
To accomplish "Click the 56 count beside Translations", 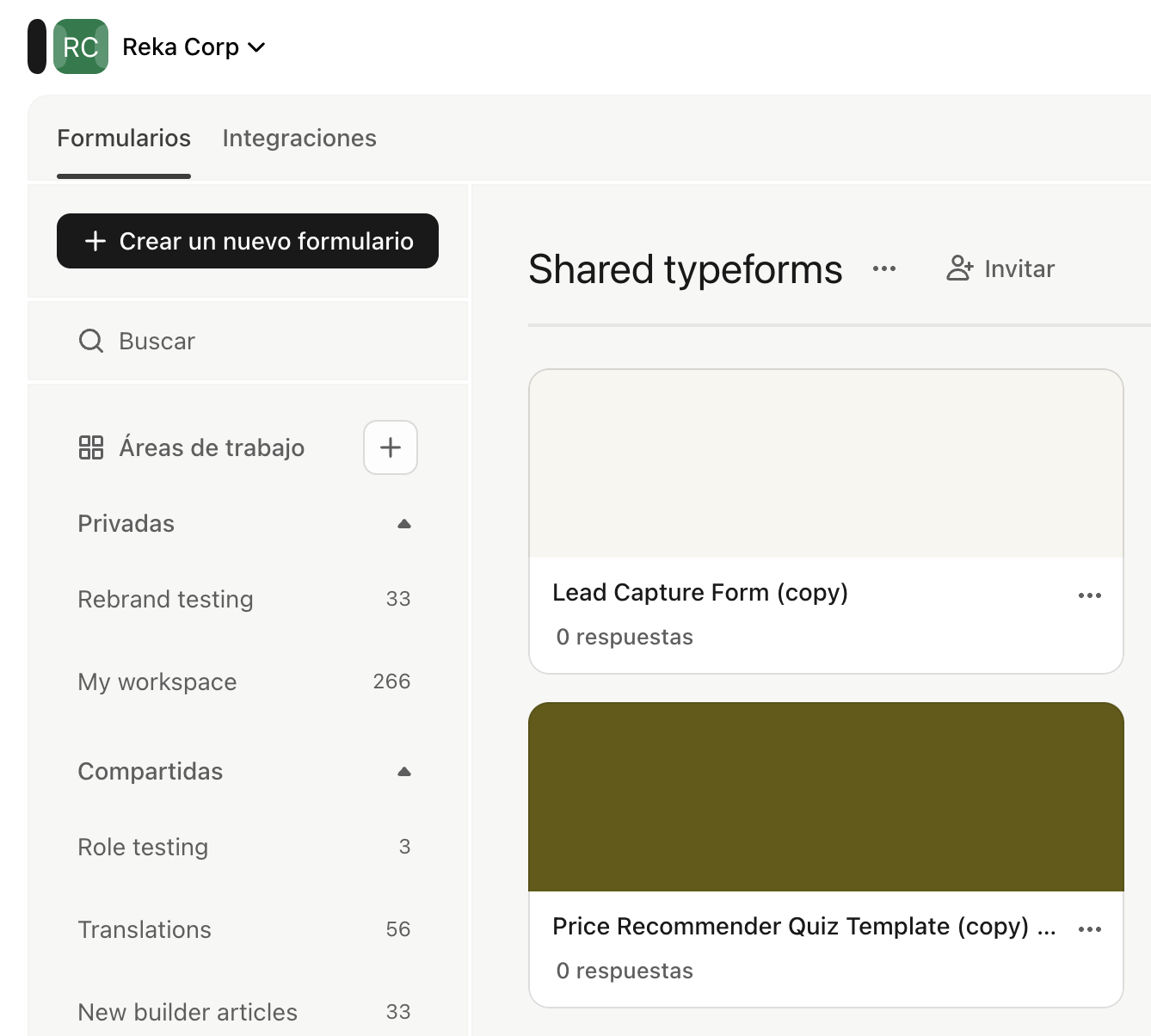I will point(398,929).
